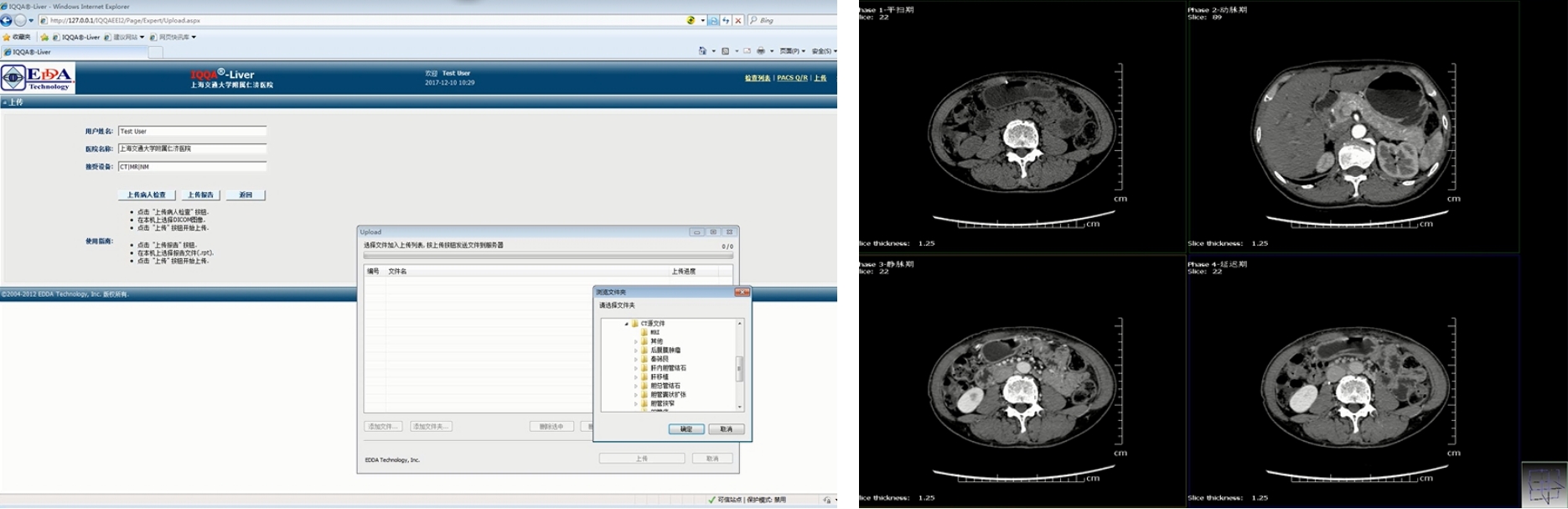The image size is (1568, 509).
Task: Click the IE refresh icon in address bar
Action: click(726, 20)
